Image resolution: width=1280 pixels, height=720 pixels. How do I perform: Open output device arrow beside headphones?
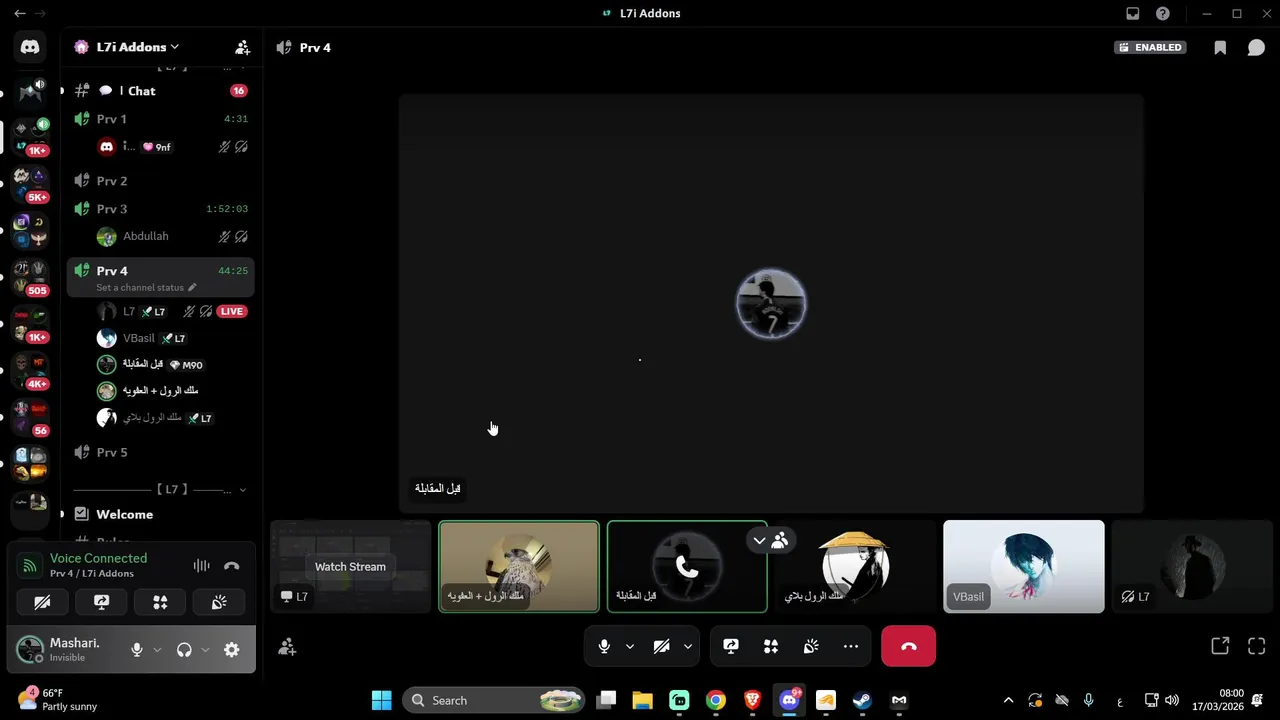(x=205, y=650)
